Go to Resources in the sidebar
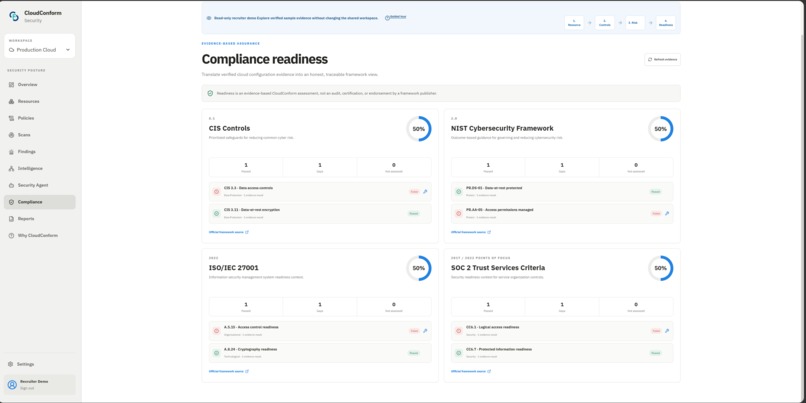806x403 pixels. click(x=39, y=101)
